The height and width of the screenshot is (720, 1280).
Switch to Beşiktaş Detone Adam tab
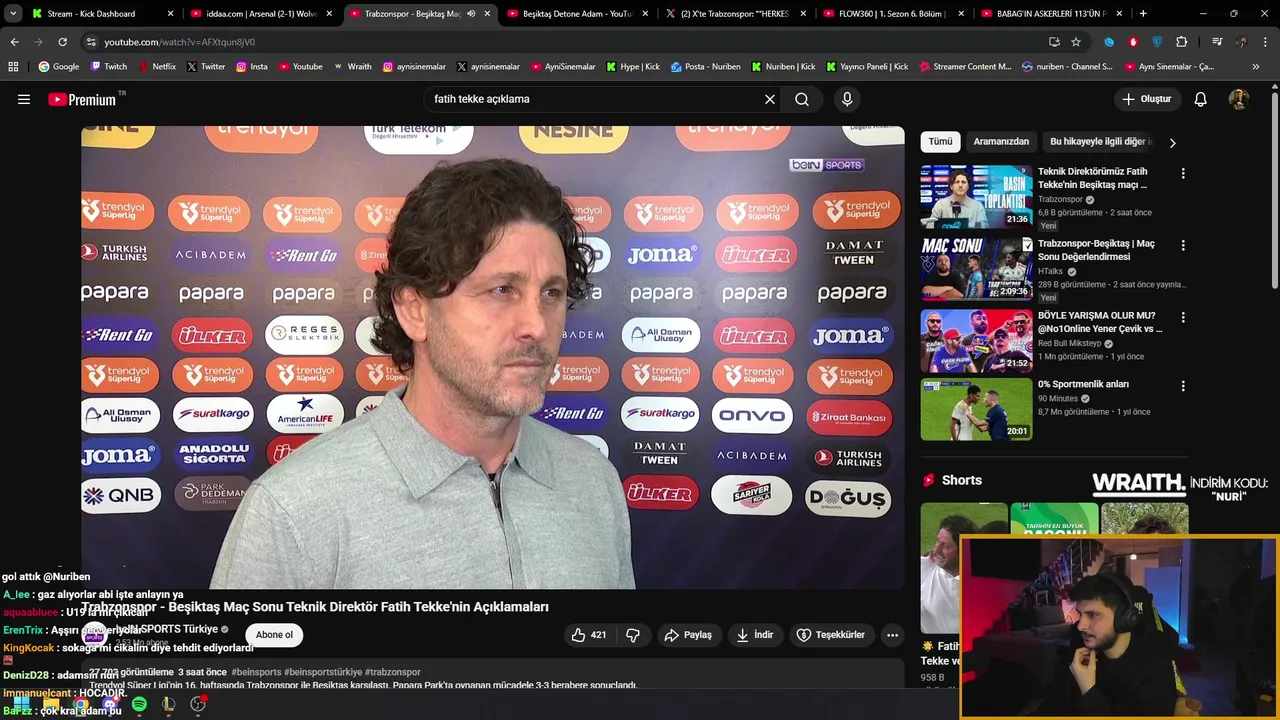click(x=577, y=14)
